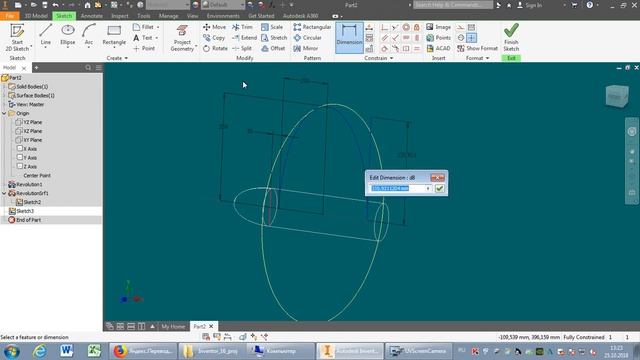Open the Text tool dropdown arrow
Screen dimensions: 640x360
(x=156, y=38)
